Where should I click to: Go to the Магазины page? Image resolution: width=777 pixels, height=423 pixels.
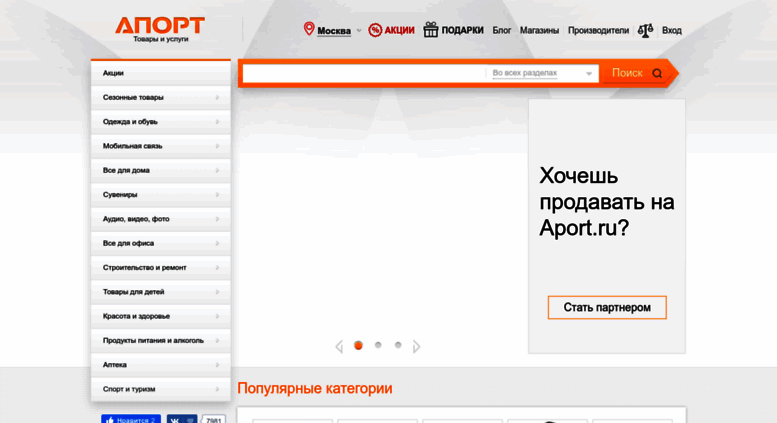click(539, 31)
